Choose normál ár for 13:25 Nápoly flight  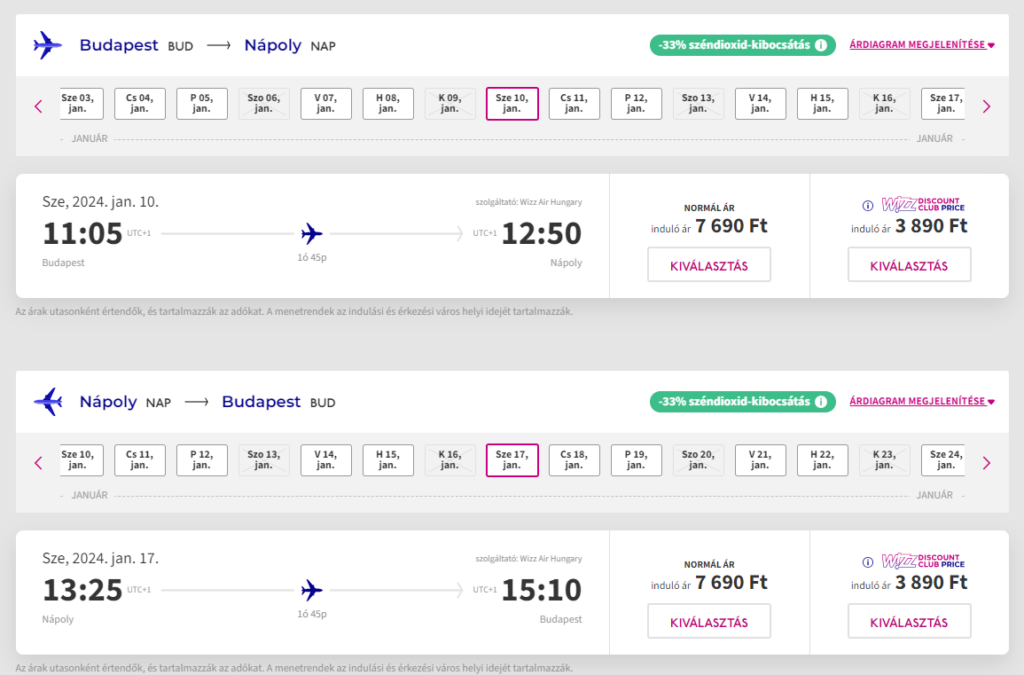[709, 622]
